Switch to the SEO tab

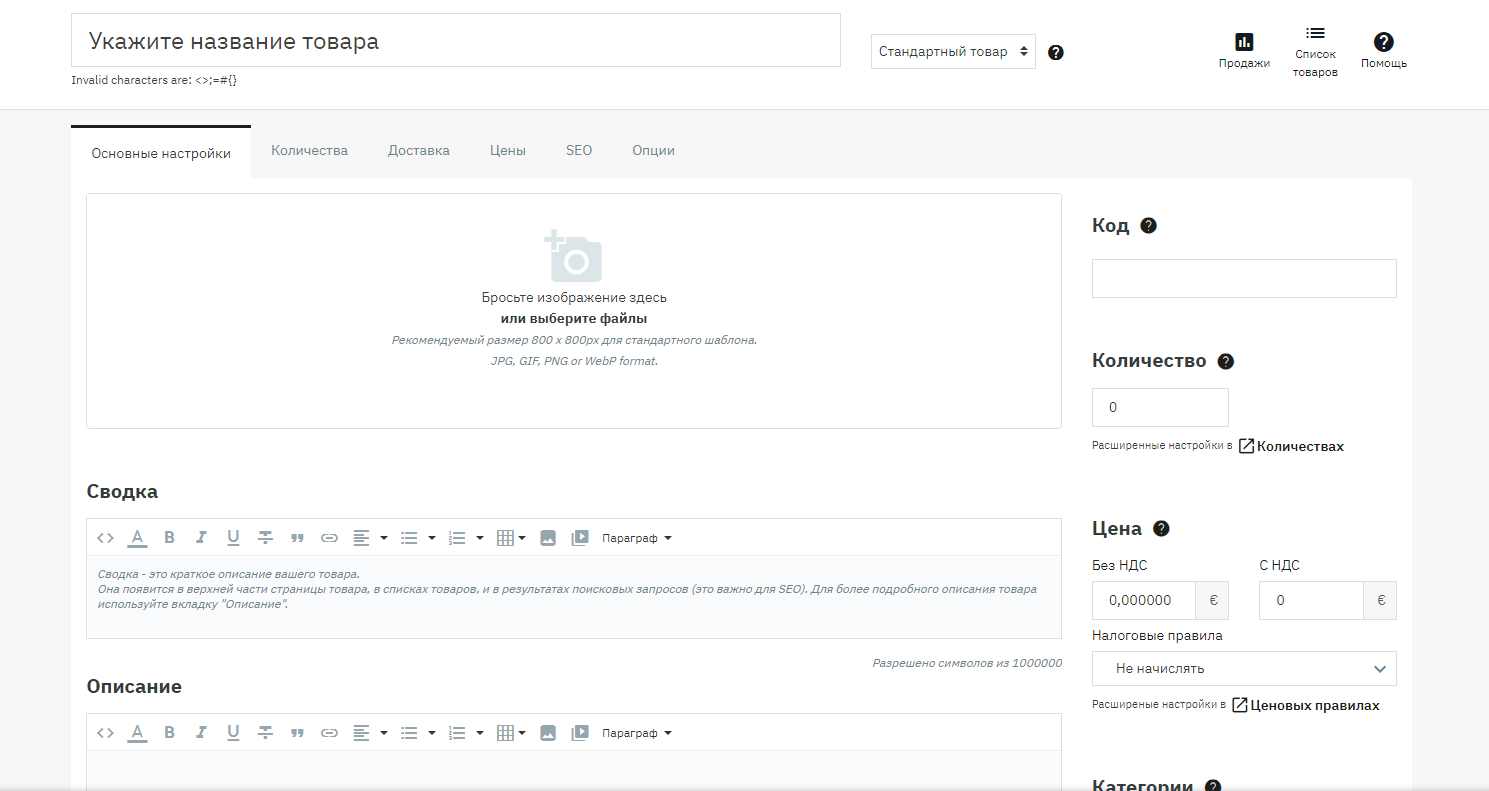[579, 151]
